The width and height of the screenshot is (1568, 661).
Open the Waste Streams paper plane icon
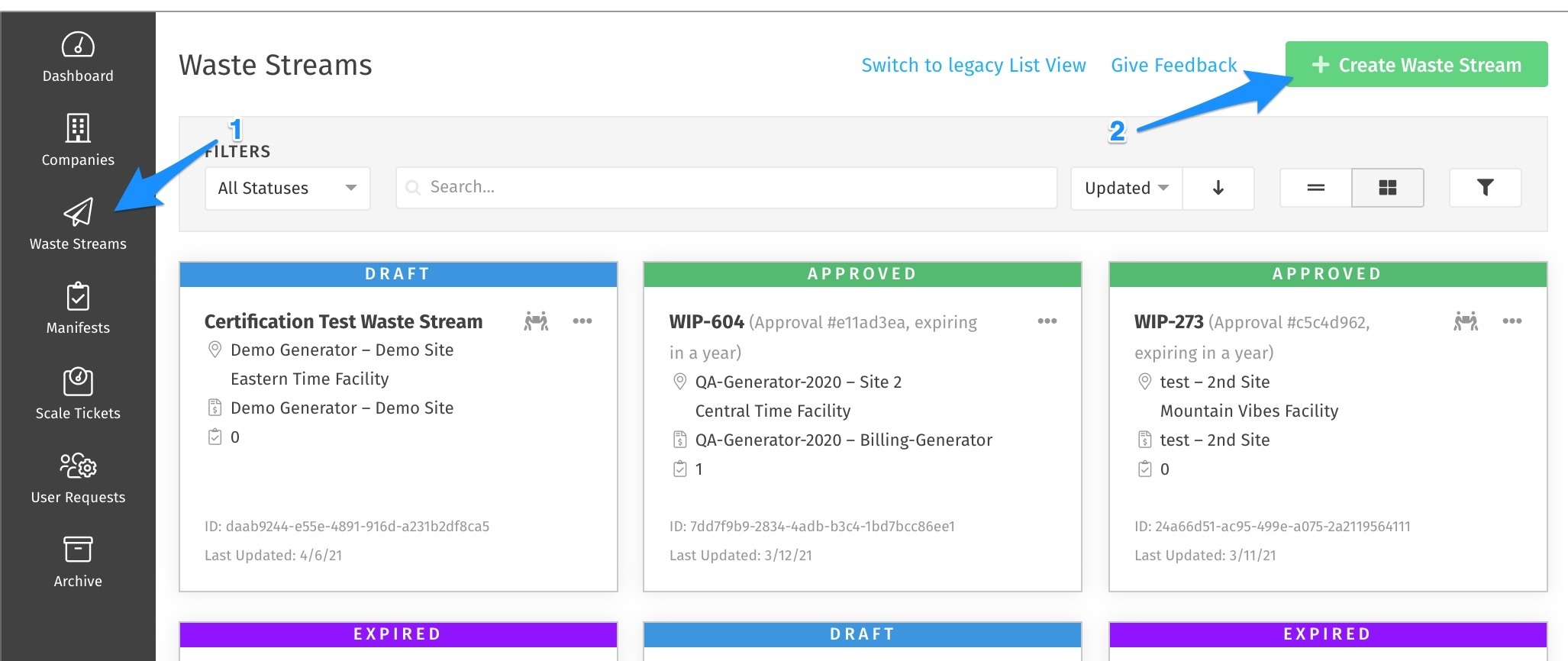pyautogui.click(x=78, y=212)
